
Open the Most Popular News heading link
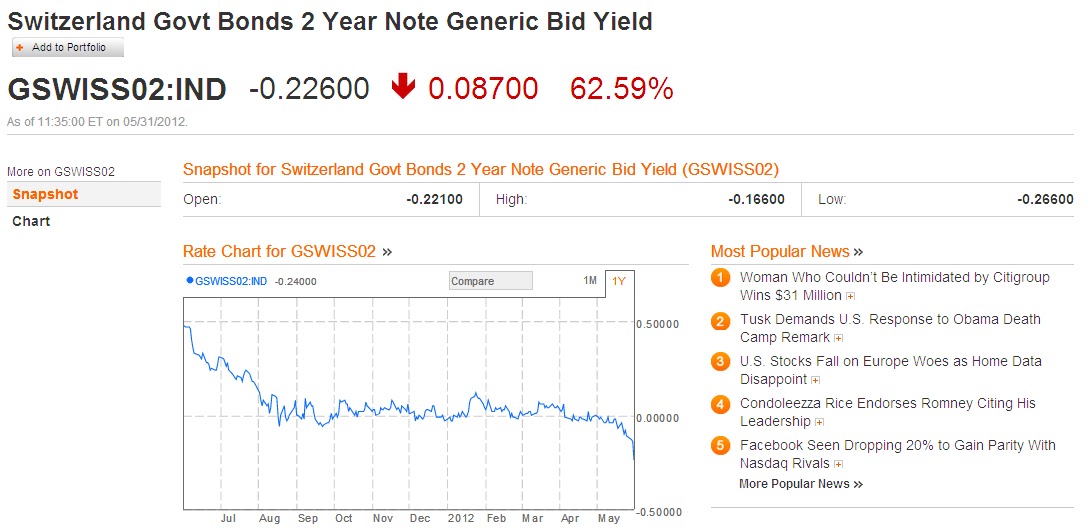click(781, 251)
